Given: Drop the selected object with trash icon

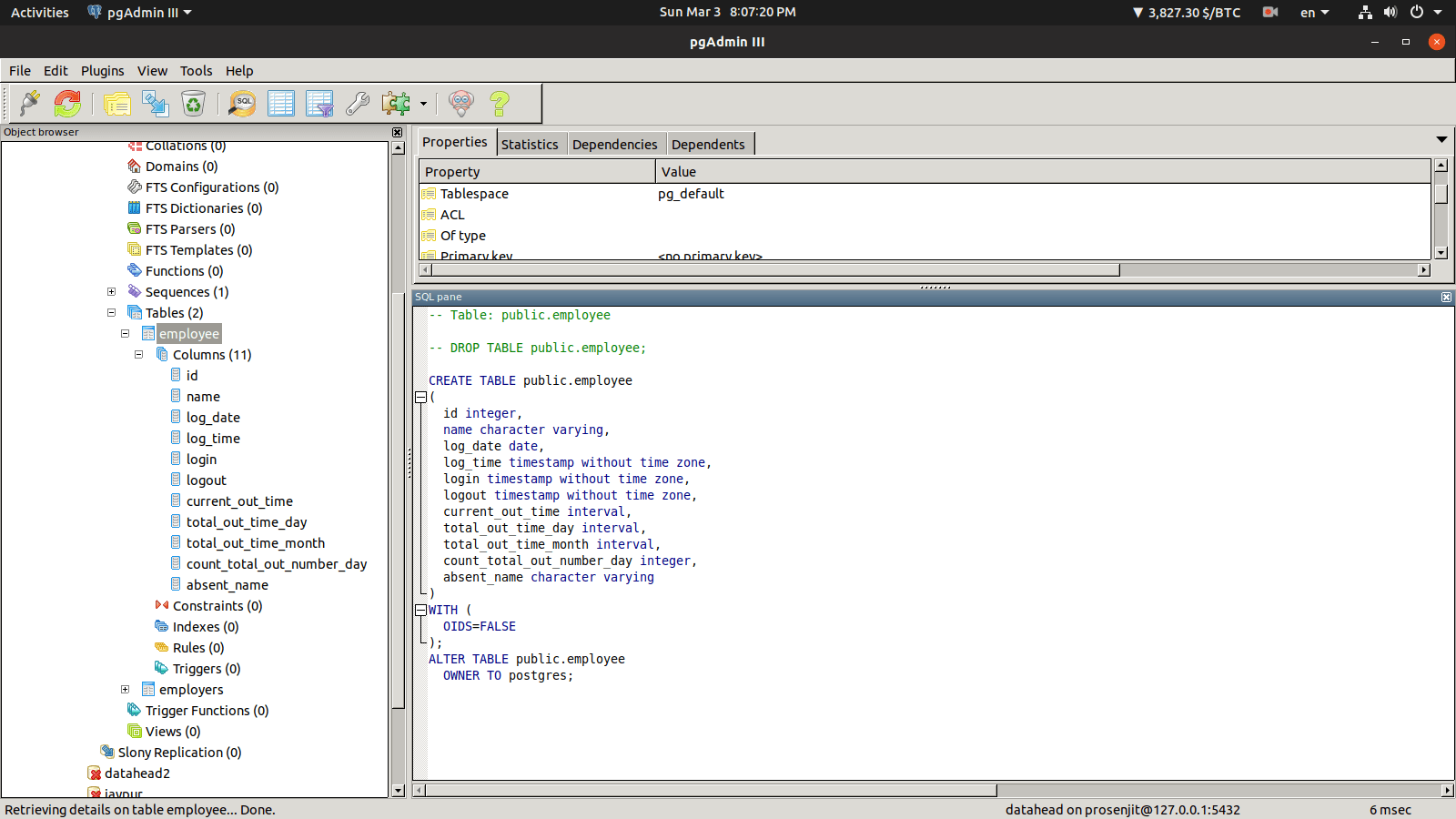Looking at the screenshot, I should pyautogui.click(x=193, y=104).
